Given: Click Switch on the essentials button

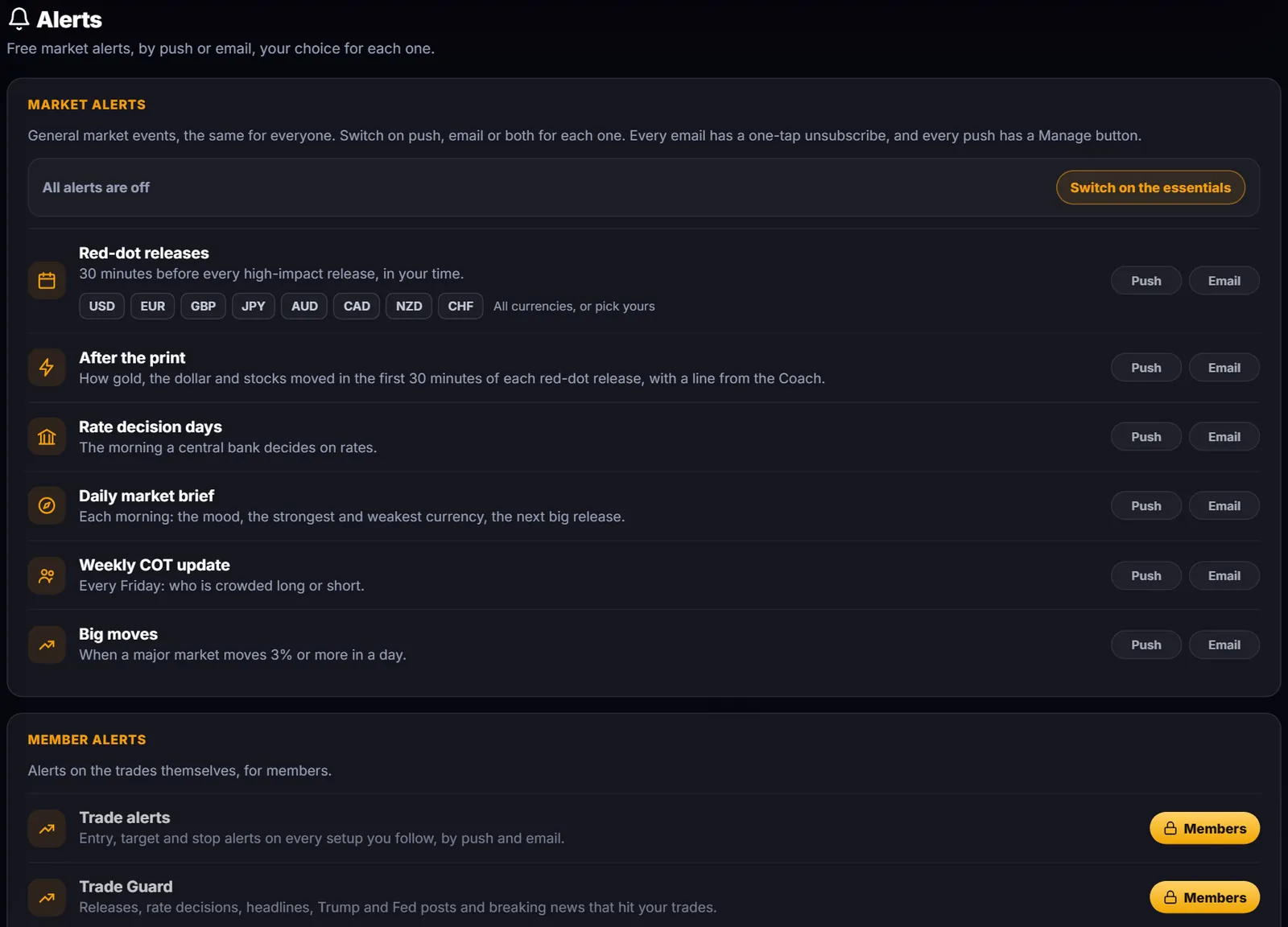Looking at the screenshot, I should pos(1150,187).
